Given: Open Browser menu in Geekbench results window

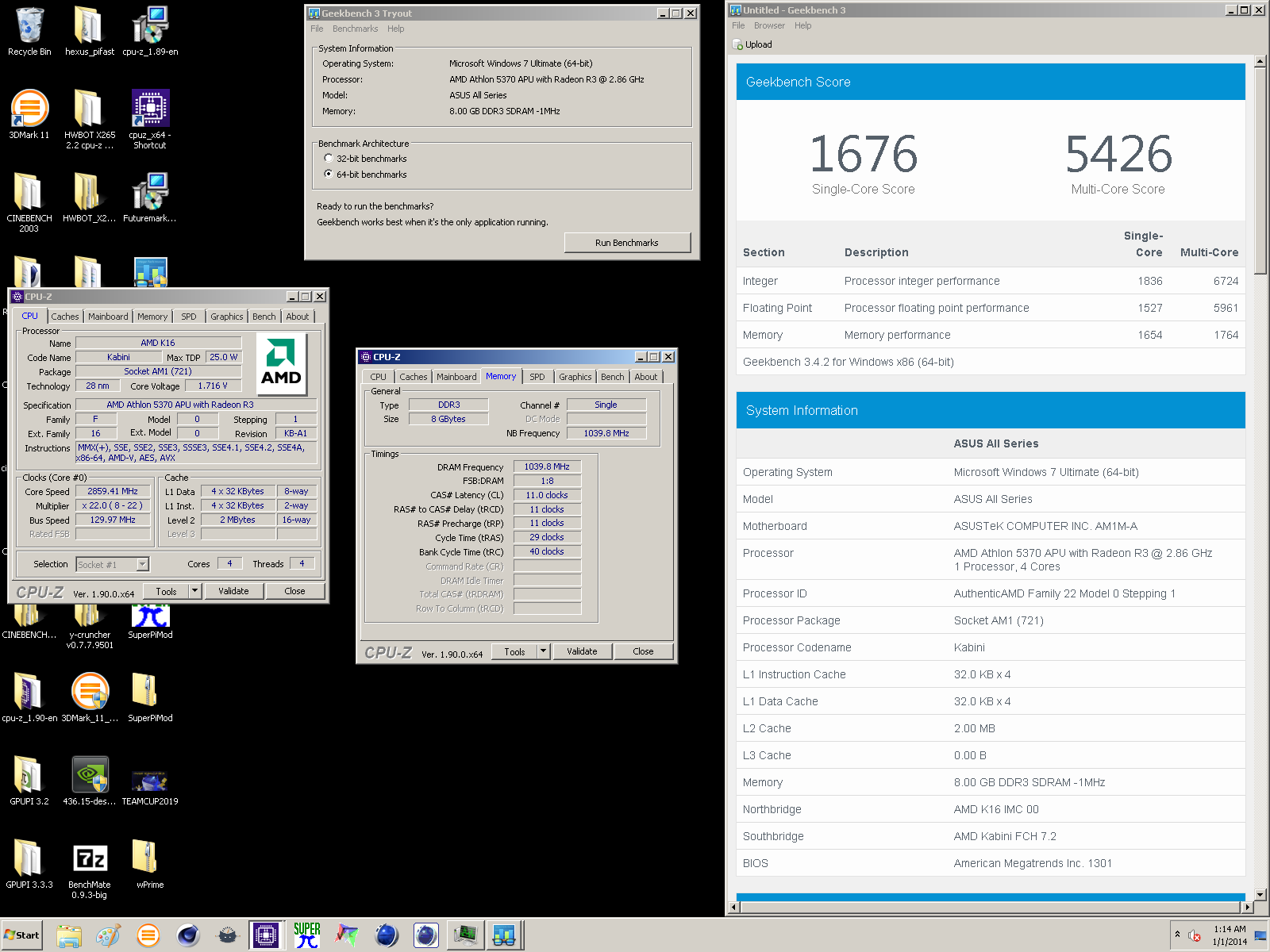Looking at the screenshot, I should coord(769,25).
